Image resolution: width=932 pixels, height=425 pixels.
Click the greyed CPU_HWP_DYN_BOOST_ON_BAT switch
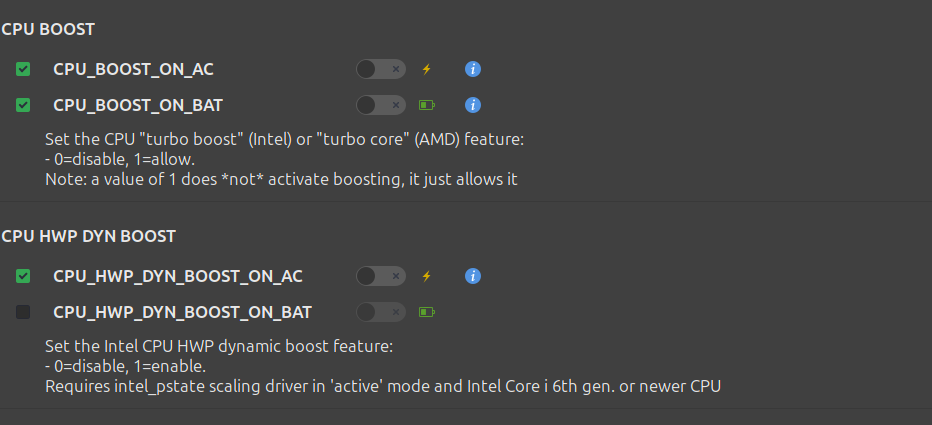tap(380, 312)
